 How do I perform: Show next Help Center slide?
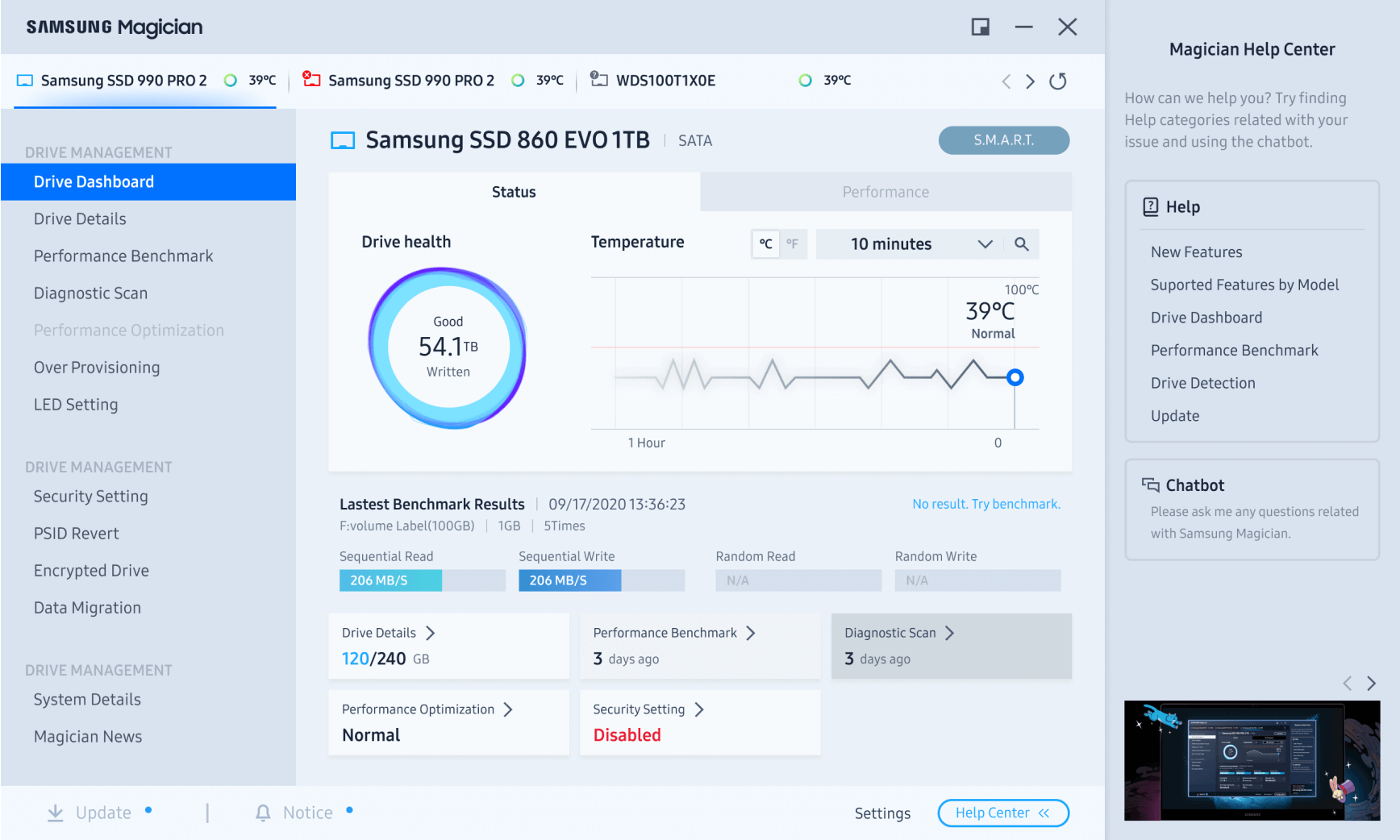[x=1371, y=684]
